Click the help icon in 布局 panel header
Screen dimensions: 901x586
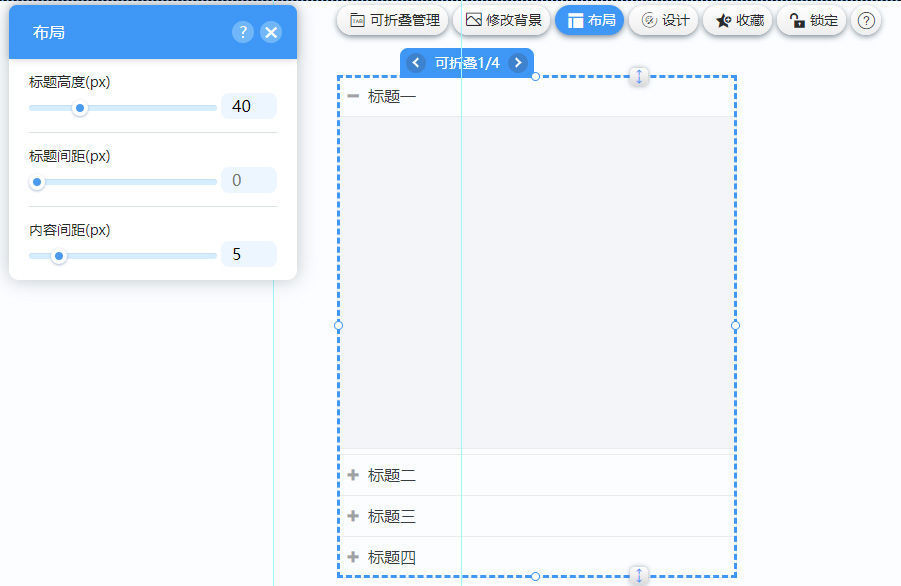pyautogui.click(x=243, y=32)
